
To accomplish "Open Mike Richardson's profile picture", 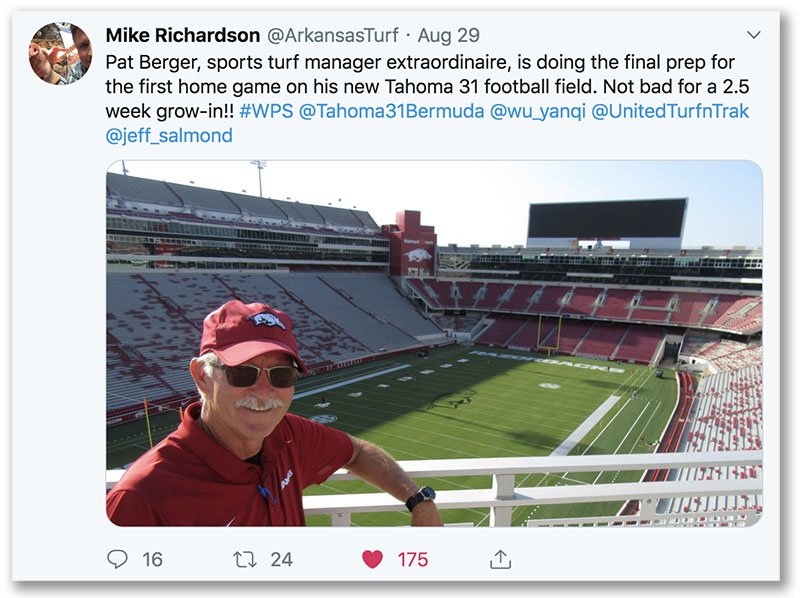I will pyautogui.click(x=60, y=53).
